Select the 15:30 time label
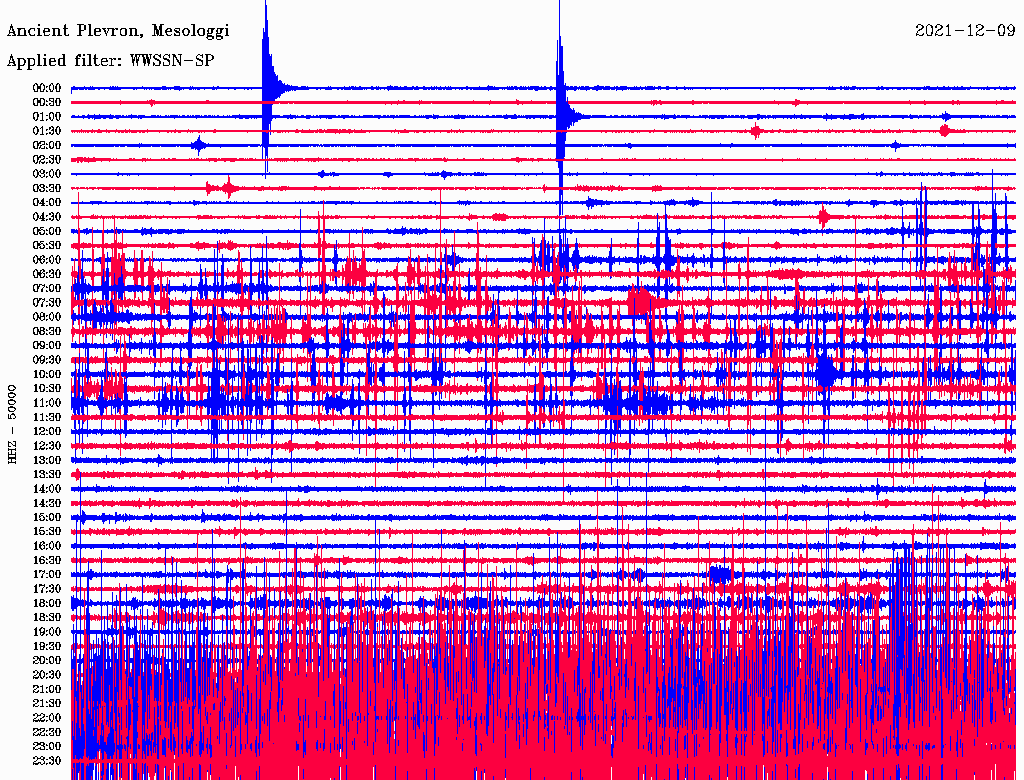The width and height of the screenshot is (1024, 780). click(47, 532)
